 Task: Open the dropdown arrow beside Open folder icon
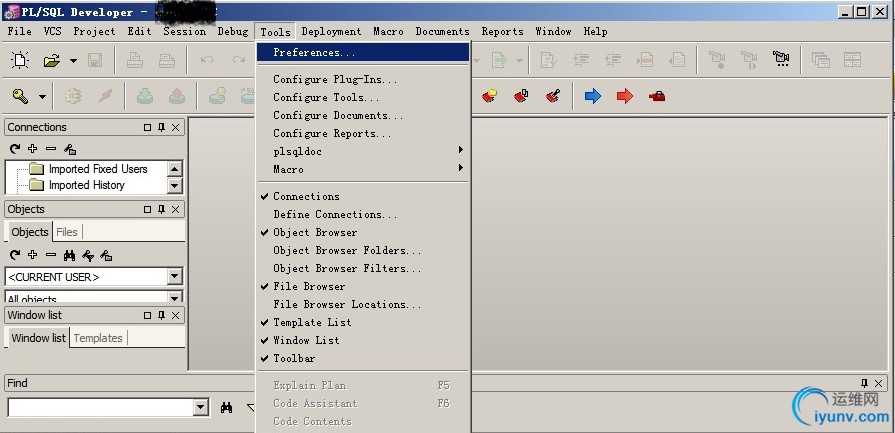click(74, 60)
